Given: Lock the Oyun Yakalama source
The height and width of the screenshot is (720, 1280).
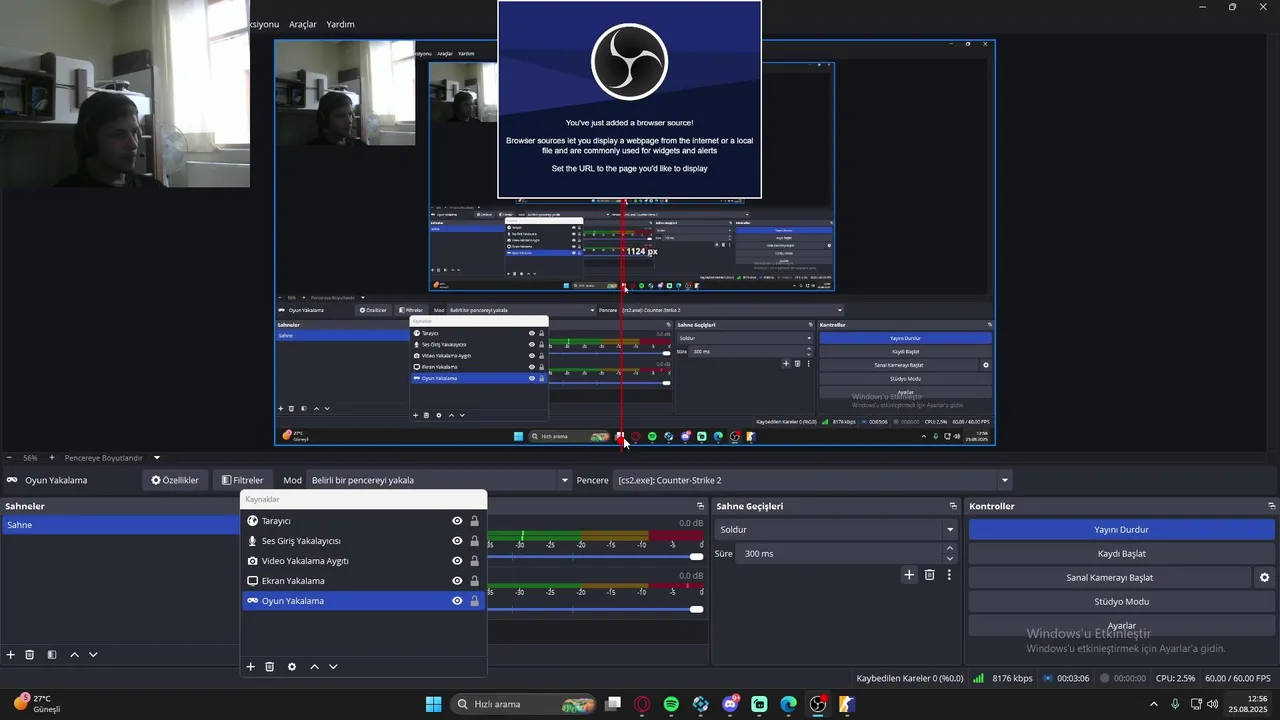Looking at the screenshot, I should pos(474,601).
